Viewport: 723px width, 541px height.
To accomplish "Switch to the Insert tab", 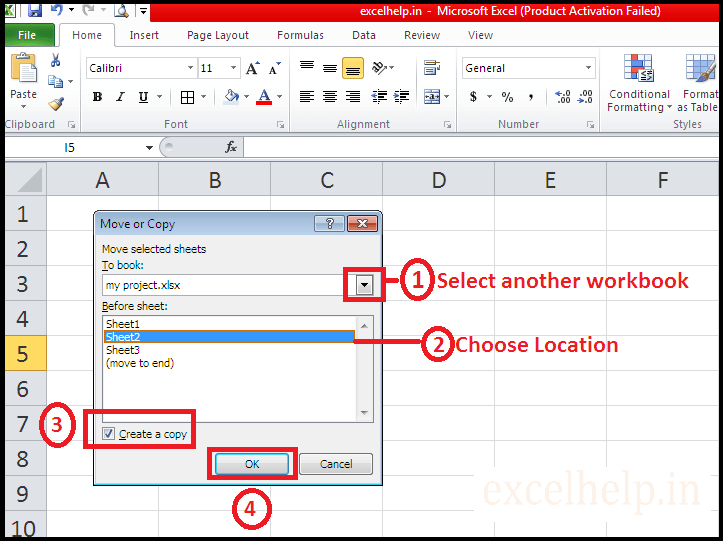I will pos(144,35).
